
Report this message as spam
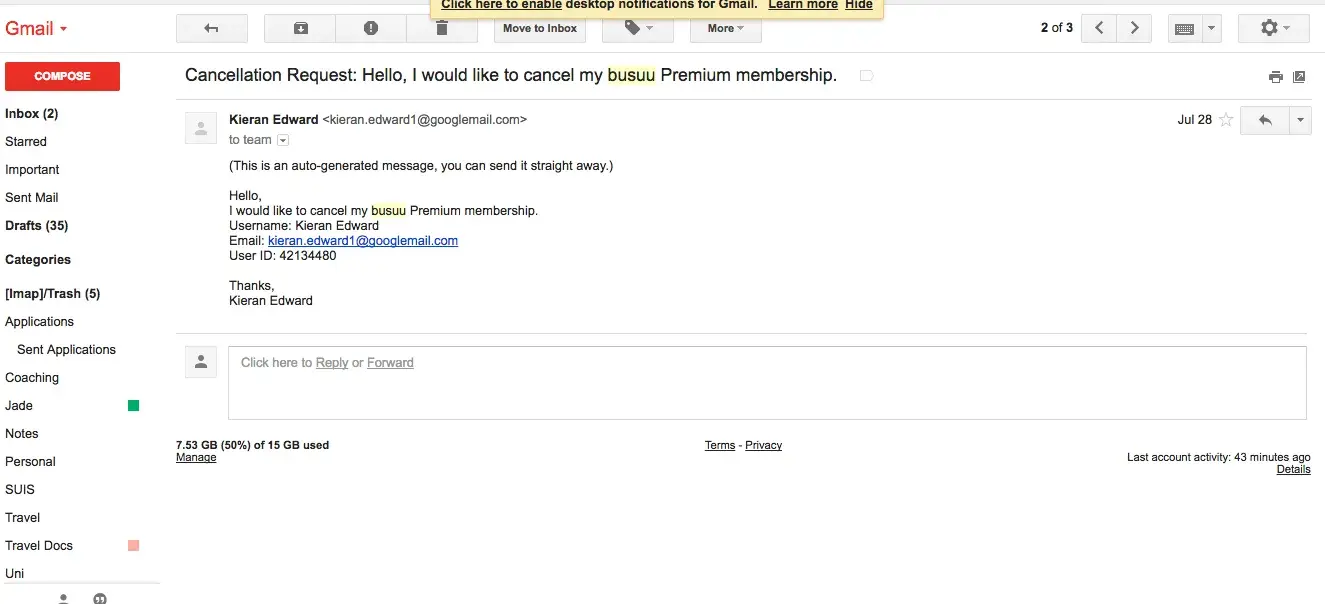tap(371, 29)
